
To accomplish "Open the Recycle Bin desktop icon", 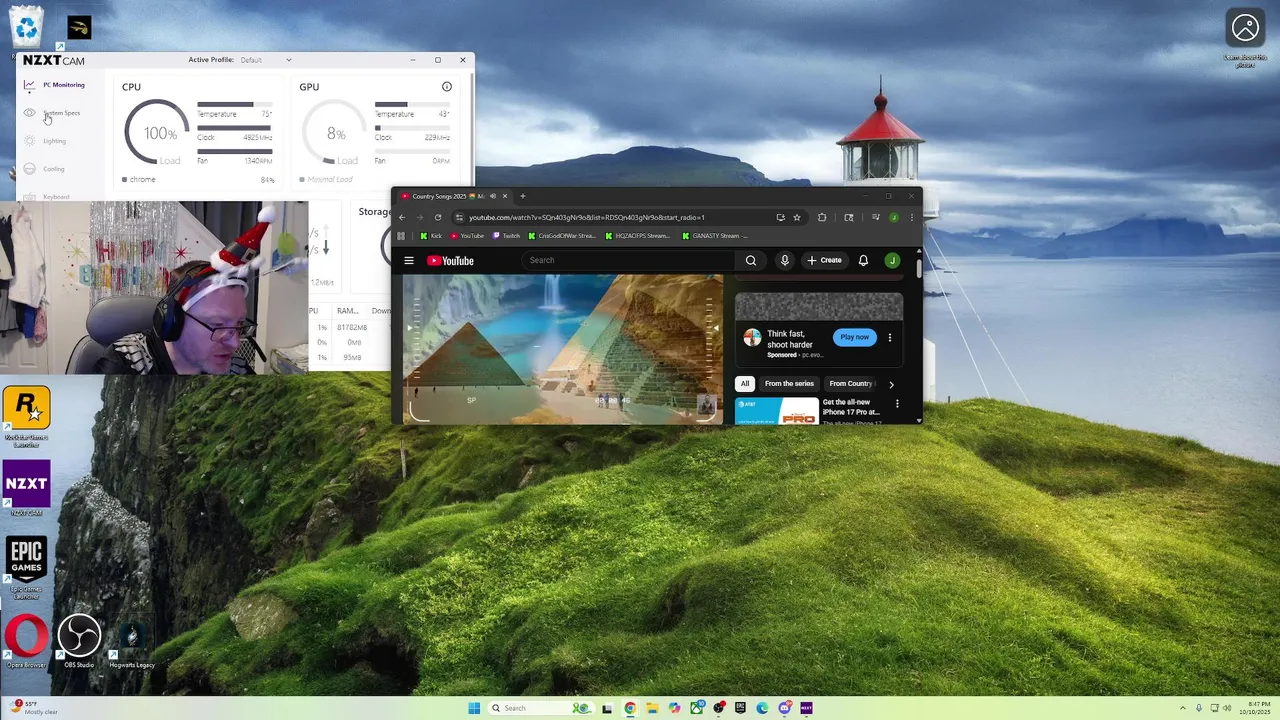I will [26, 28].
